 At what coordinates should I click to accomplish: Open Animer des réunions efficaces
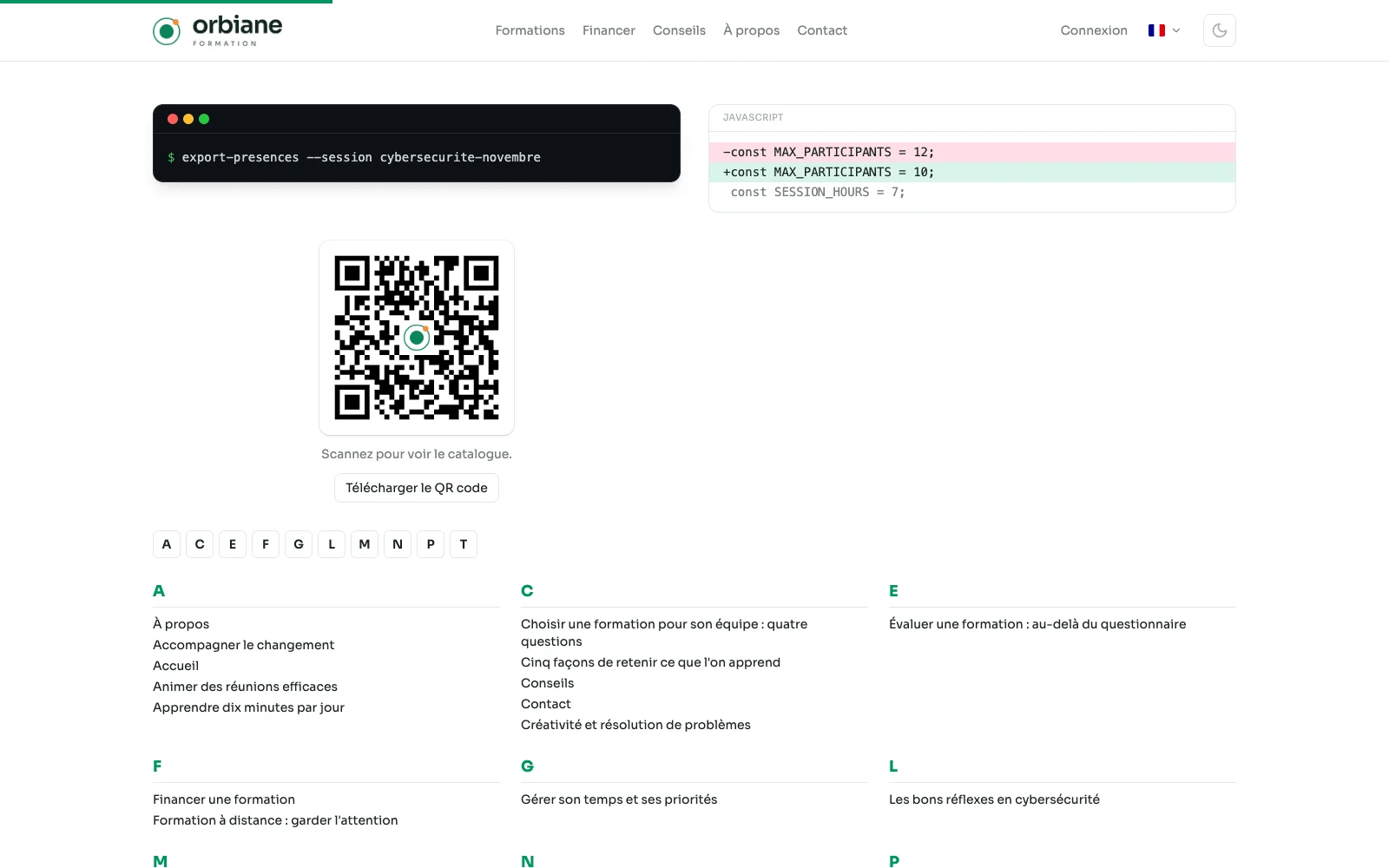coord(245,687)
